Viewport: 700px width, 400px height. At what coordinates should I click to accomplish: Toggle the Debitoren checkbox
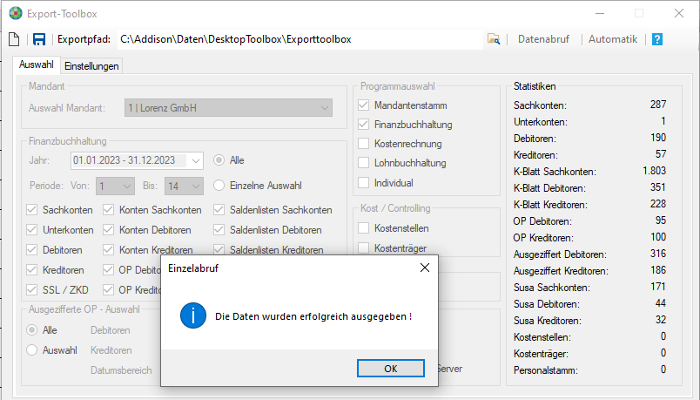coord(32,250)
